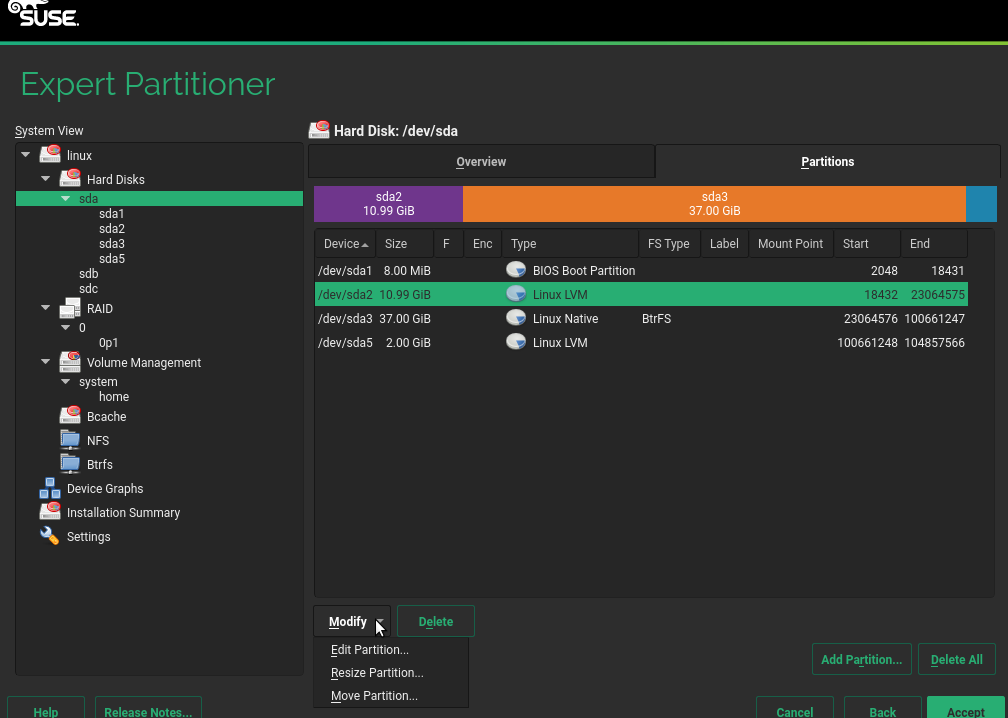Collapse the RAID tree node arrow
Image resolution: width=1008 pixels, height=718 pixels.
[46, 309]
